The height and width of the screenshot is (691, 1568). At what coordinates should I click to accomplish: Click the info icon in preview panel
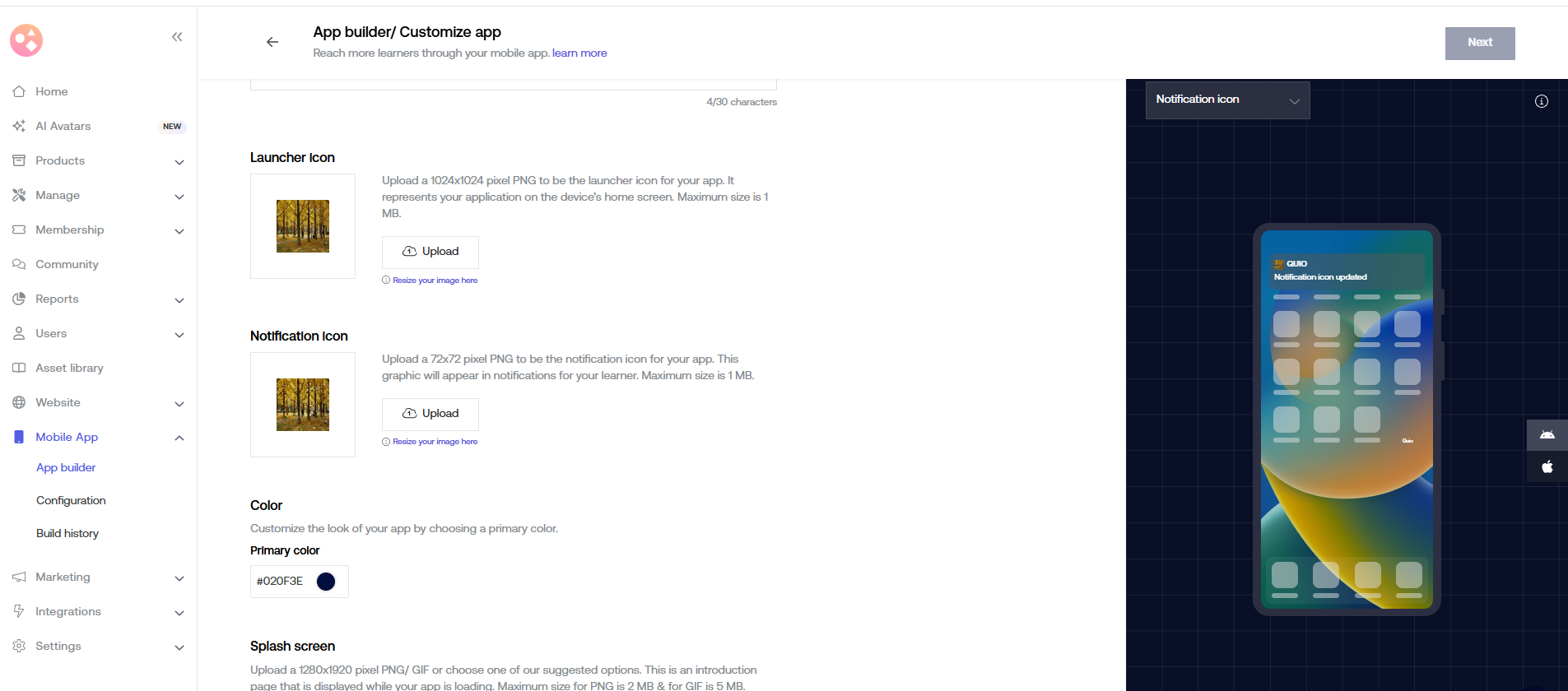[x=1541, y=101]
